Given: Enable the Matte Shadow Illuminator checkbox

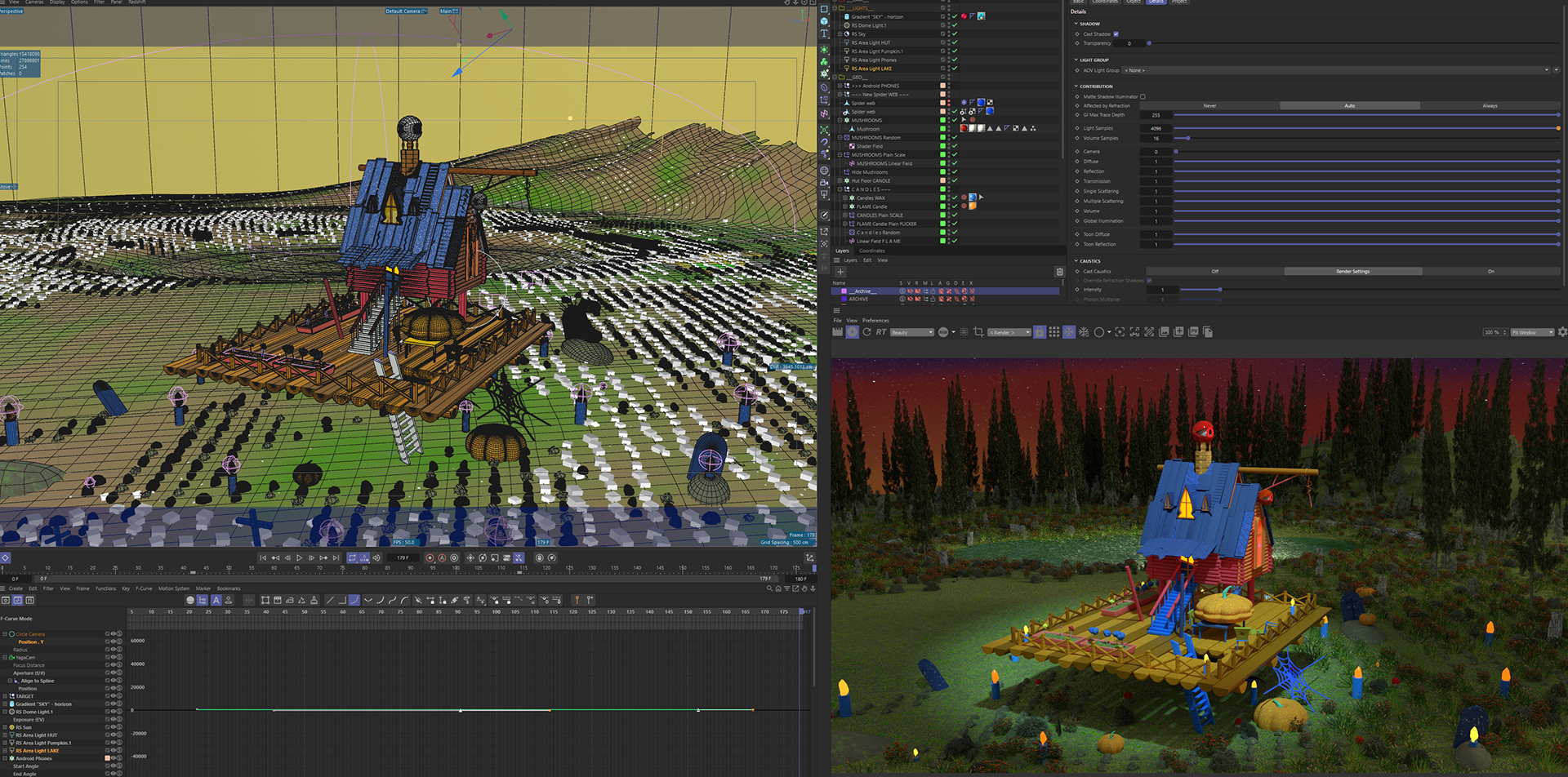Looking at the screenshot, I should [1143, 96].
